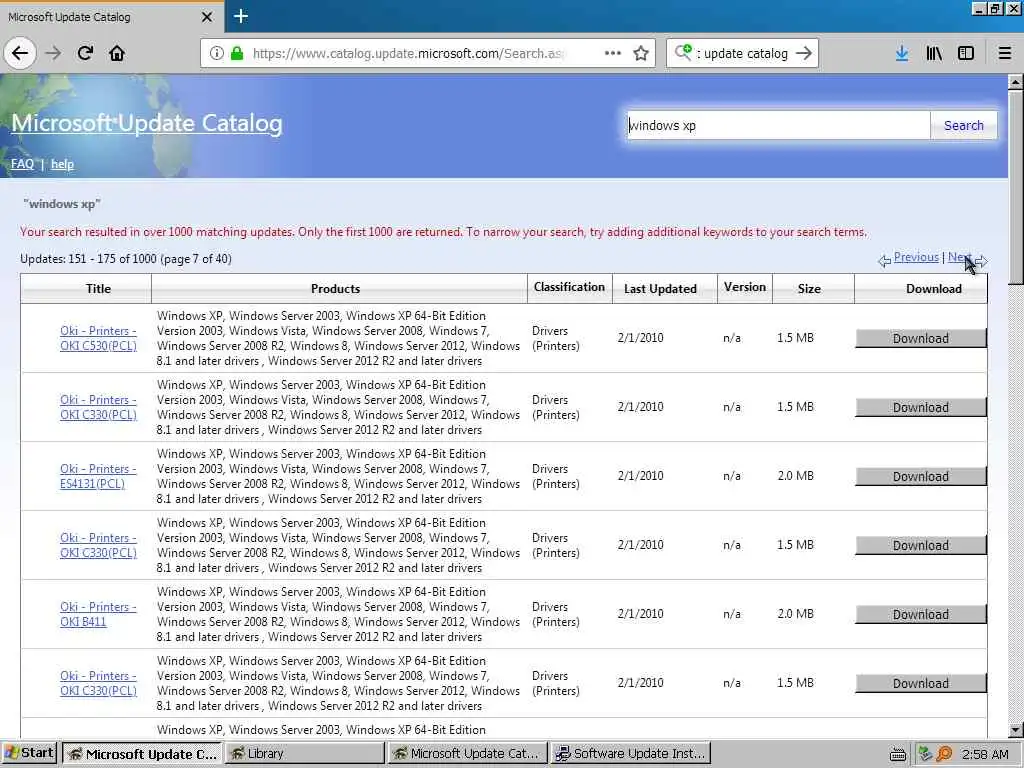
Task: Click the keyboard icon in system tray
Action: pyautogui.click(x=898, y=754)
